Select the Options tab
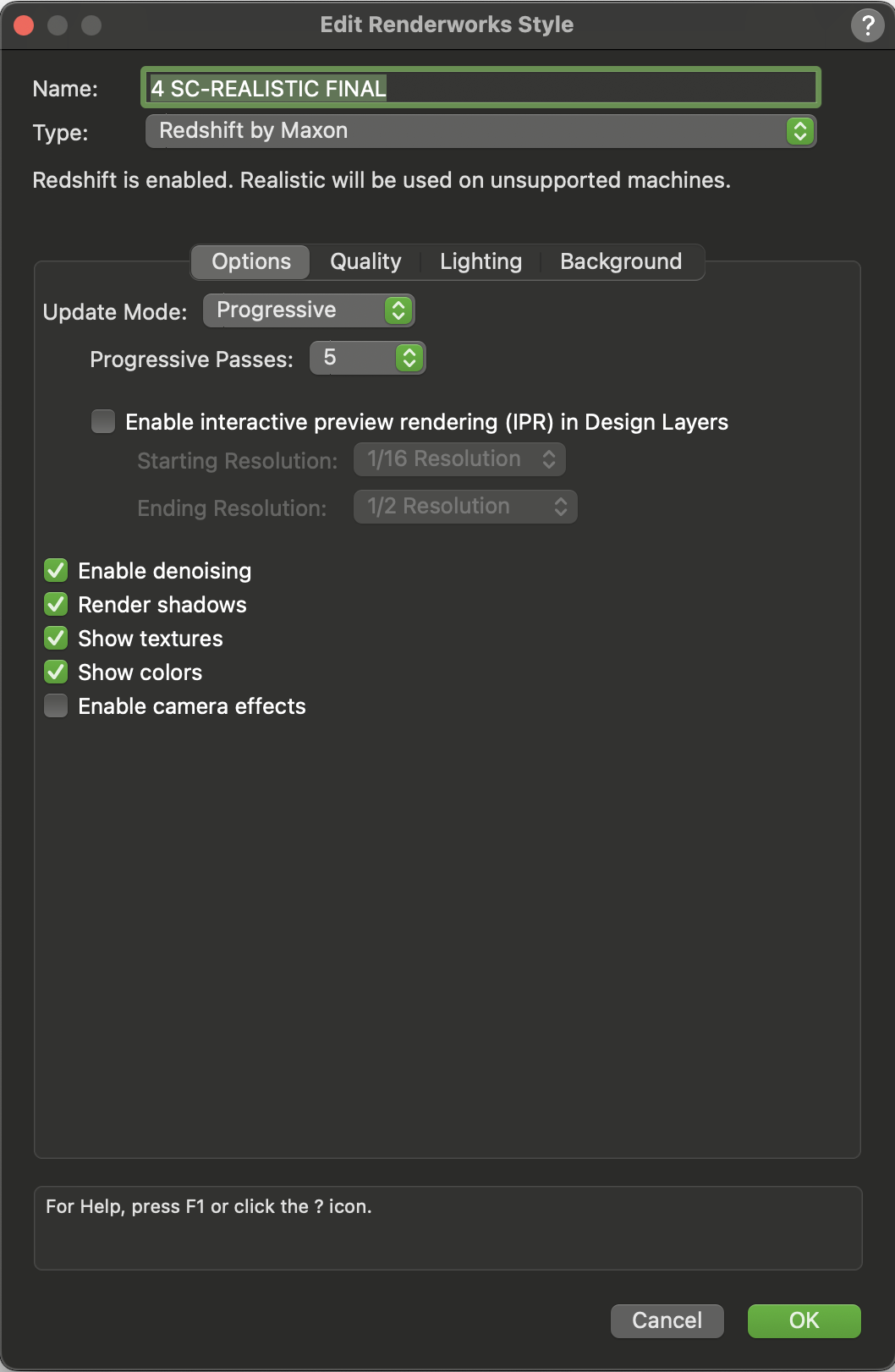The width and height of the screenshot is (895, 1372). coord(250,261)
